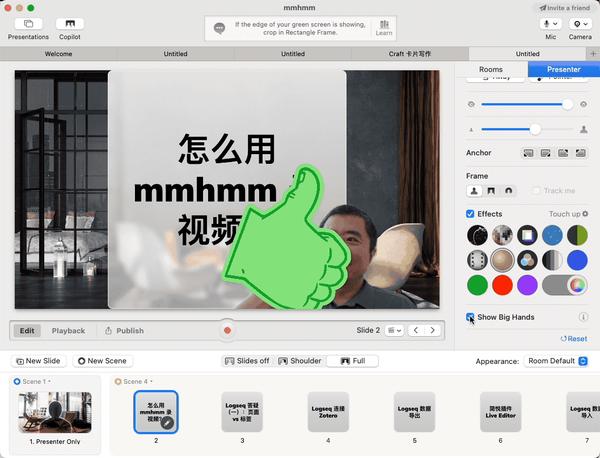
Task: Choose the solid red color effect
Action: pos(502,285)
